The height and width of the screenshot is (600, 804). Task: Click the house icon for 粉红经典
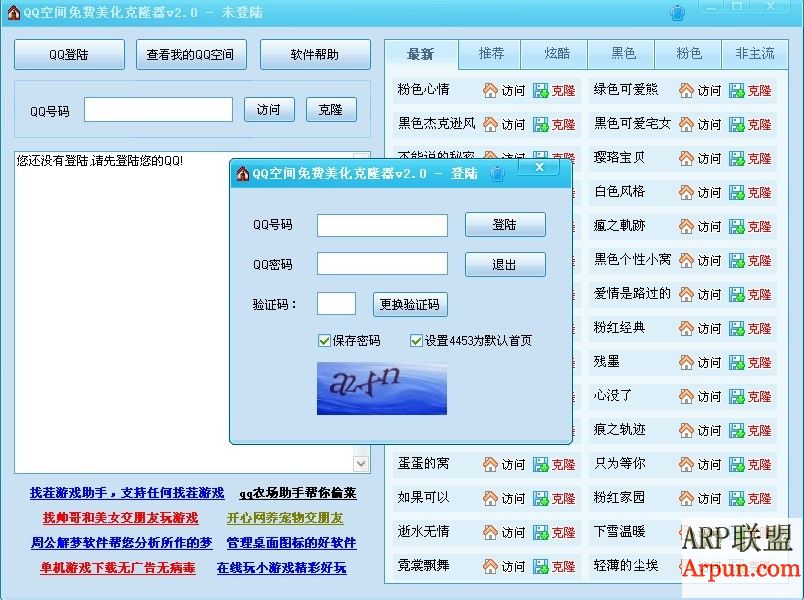click(686, 328)
